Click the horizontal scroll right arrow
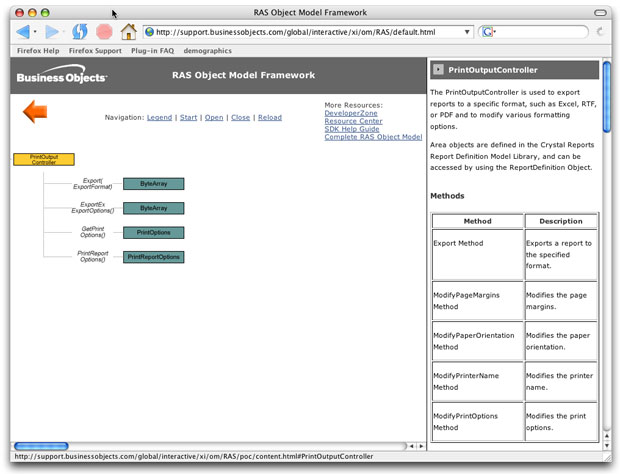The width and height of the screenshot is (620, 474). pyautogui.click(x=421, y=446)
